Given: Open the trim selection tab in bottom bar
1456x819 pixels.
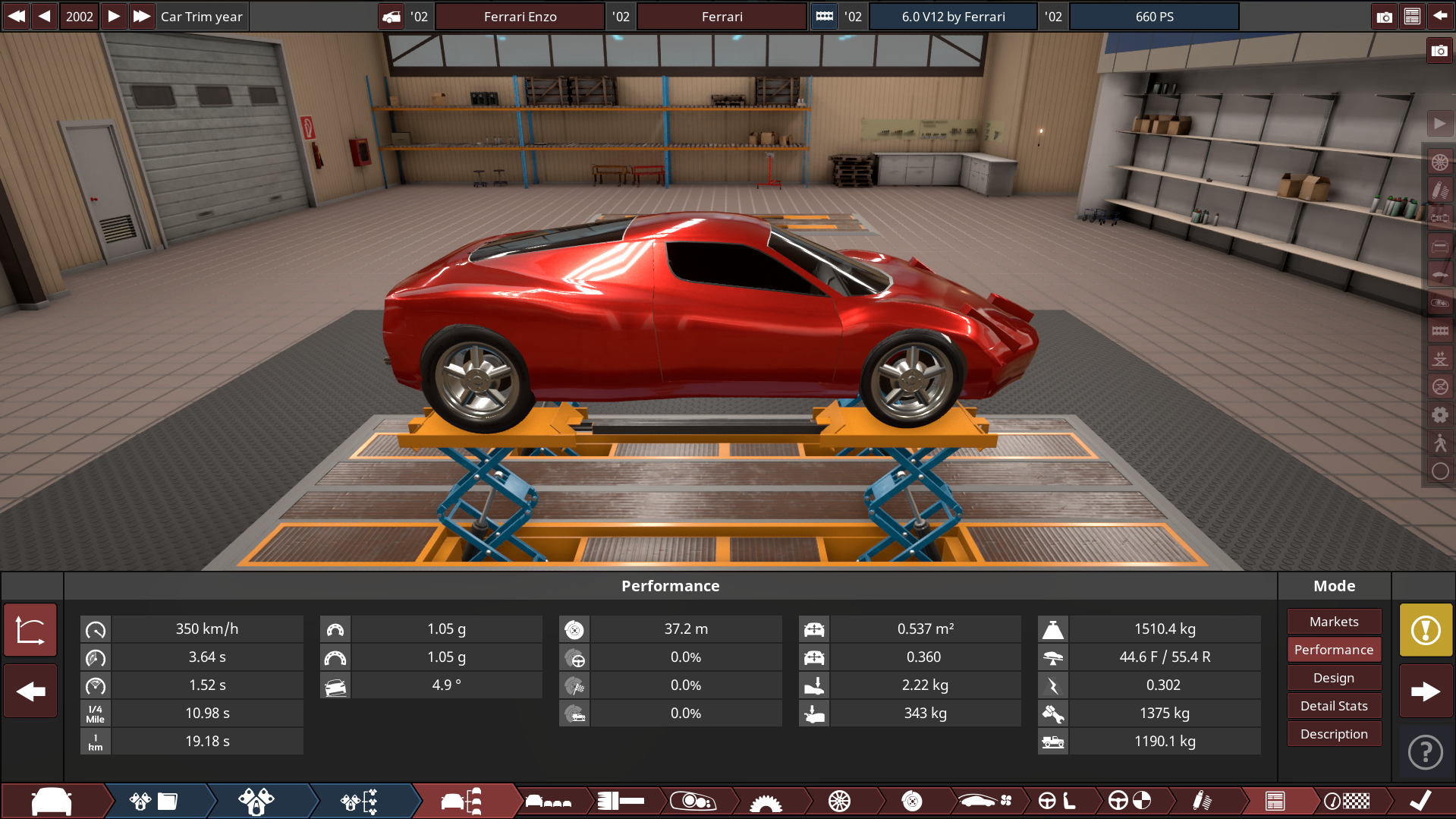Looking at the screenshot, I should tap(461, 801).
